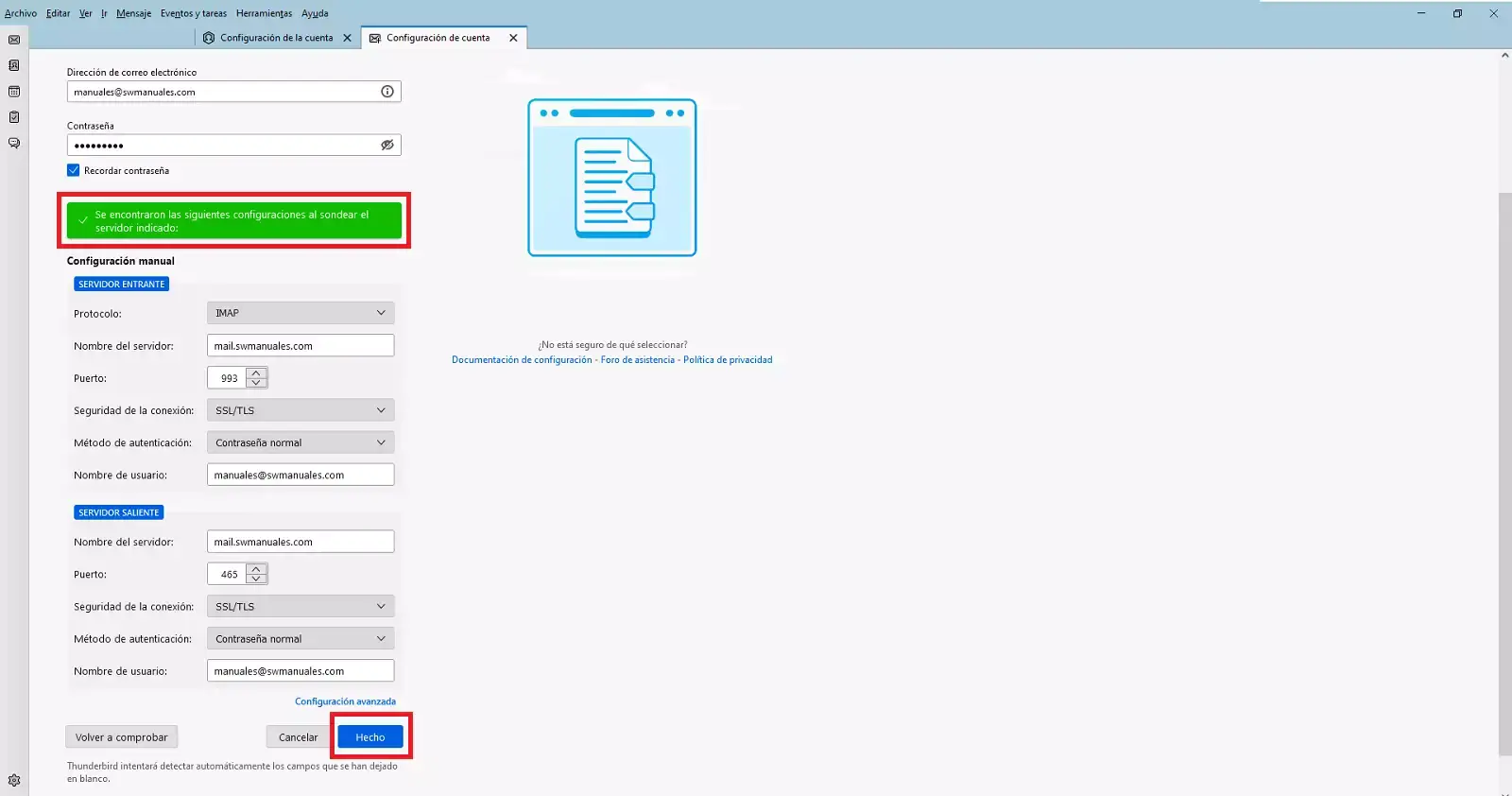This screenshot has height=796, width=1512.
Task: Click incoming Nombre de usuario field
Action: click(x=301, y=475)
